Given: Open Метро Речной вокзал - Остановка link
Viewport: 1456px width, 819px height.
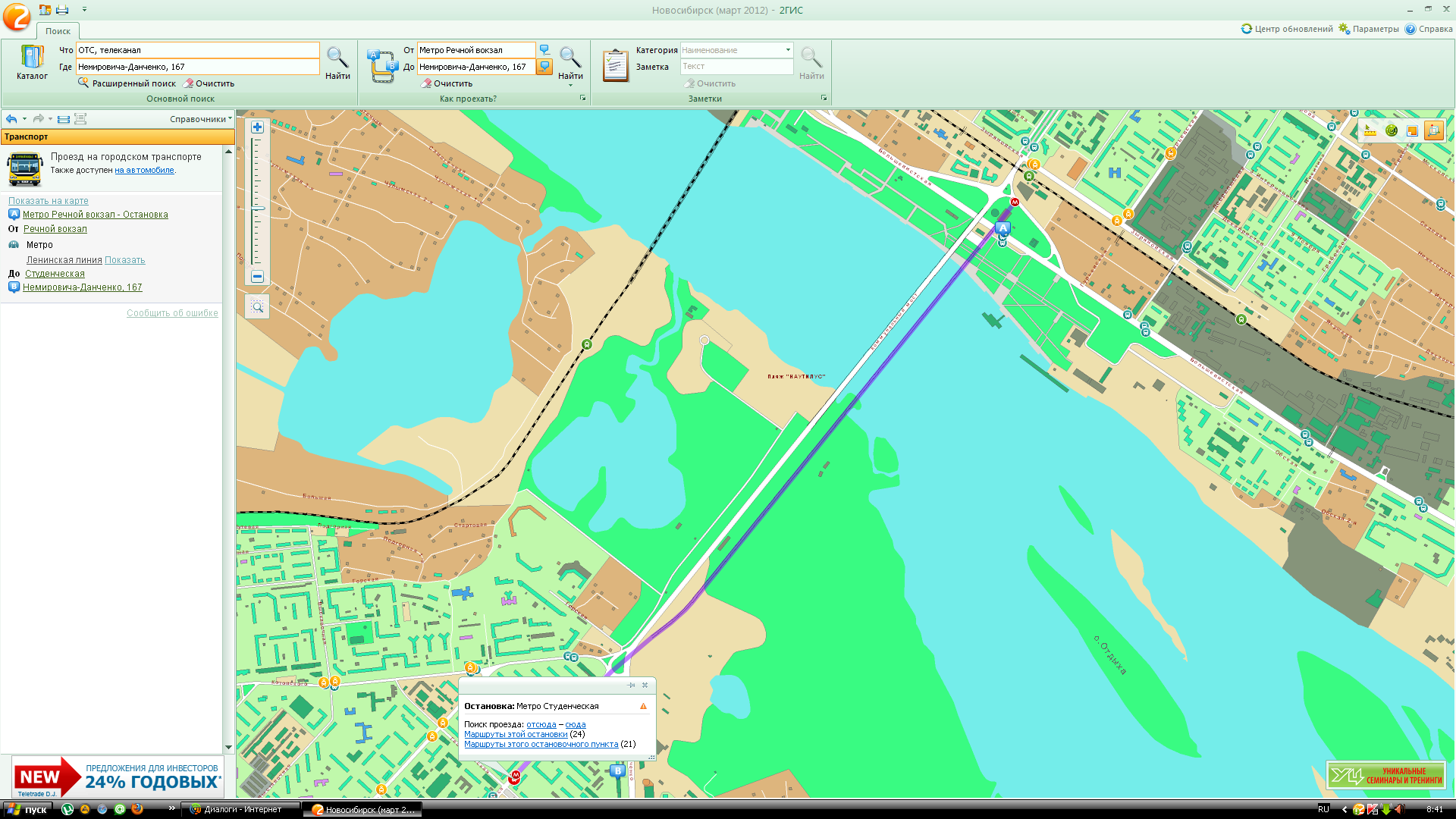Looking at the screenshot, I should tap(96, 215).
